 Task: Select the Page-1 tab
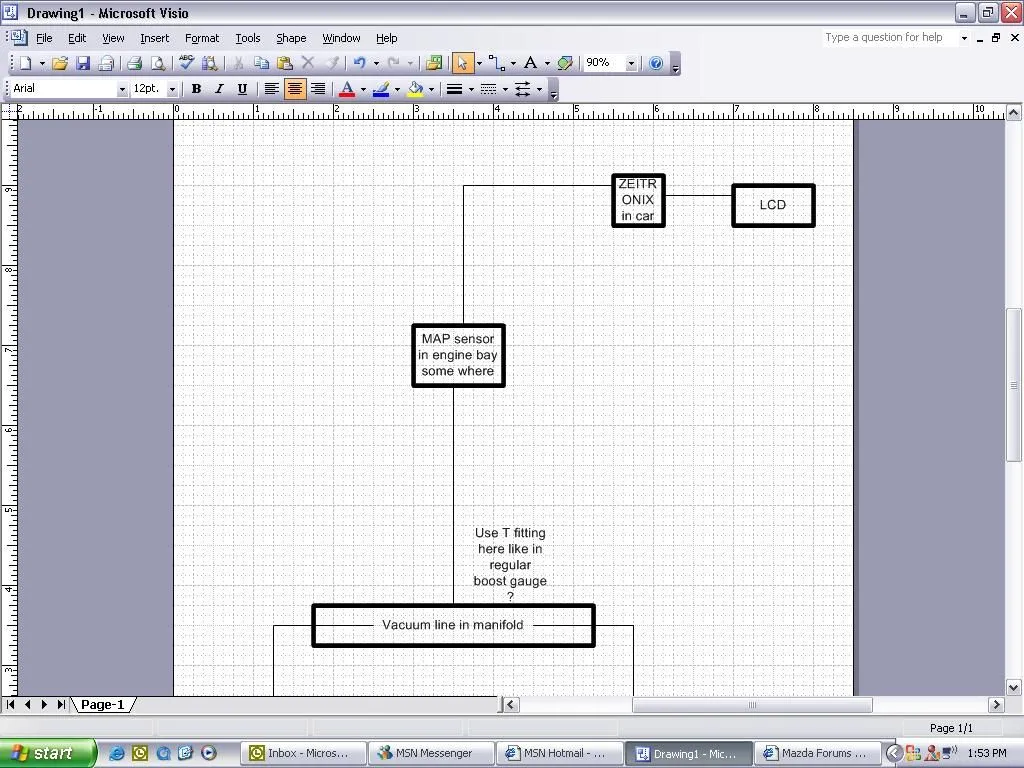[x=102, y=705]
